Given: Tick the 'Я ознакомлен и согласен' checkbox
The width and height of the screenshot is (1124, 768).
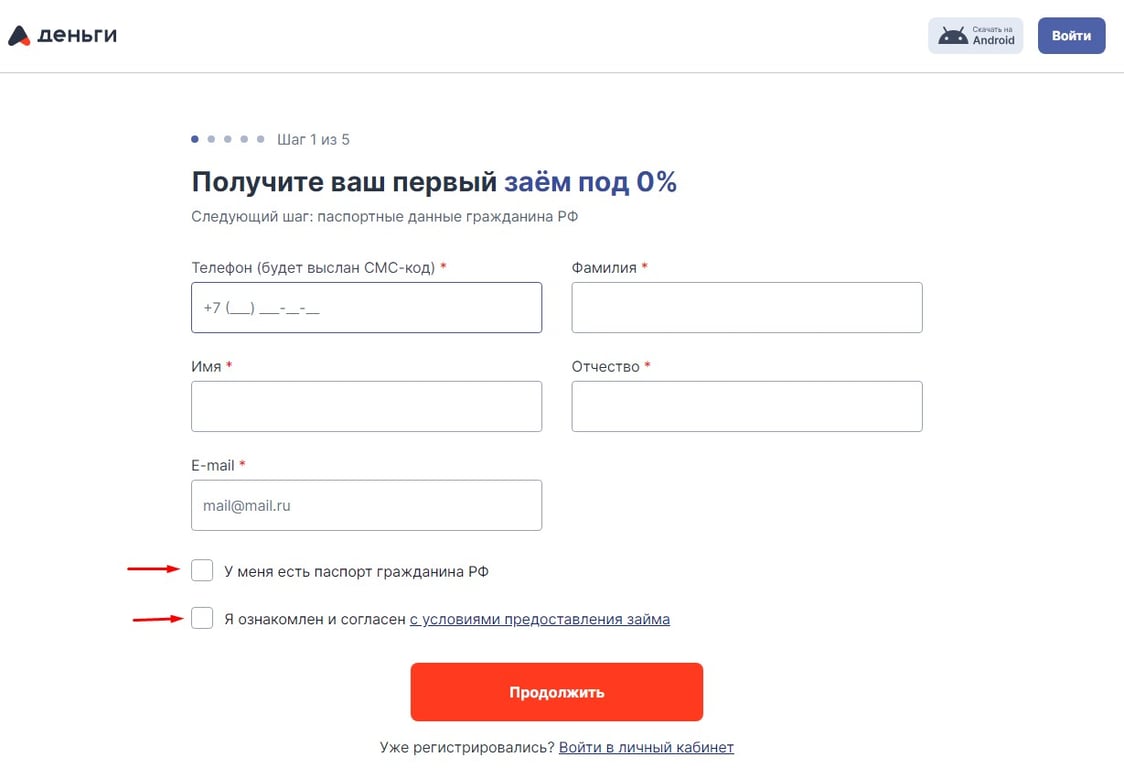Looking at the screenshot, I should [x=202, y=618].
